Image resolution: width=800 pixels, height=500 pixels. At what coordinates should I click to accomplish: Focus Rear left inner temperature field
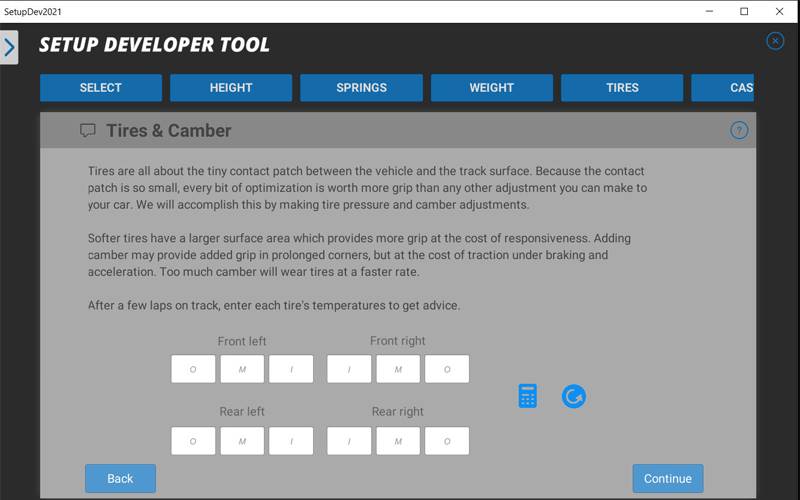(291, 441)
